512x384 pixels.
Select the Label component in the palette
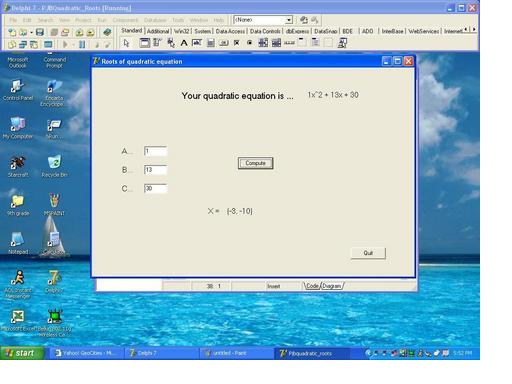[x=184, y=43]
